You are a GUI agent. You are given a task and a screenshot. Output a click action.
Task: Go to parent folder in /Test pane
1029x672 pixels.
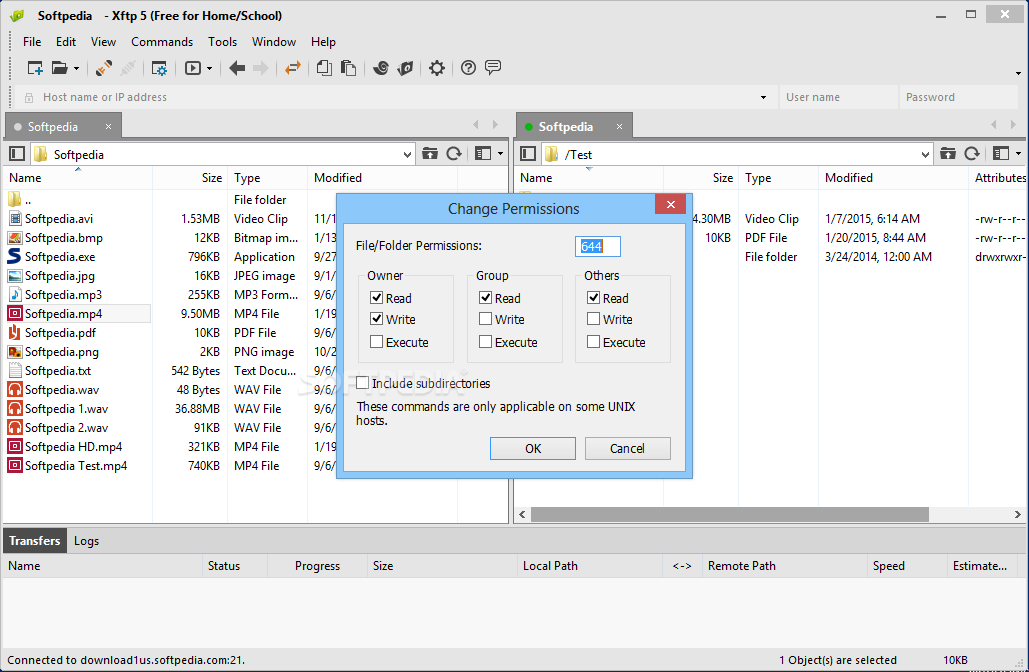point(948,154)
